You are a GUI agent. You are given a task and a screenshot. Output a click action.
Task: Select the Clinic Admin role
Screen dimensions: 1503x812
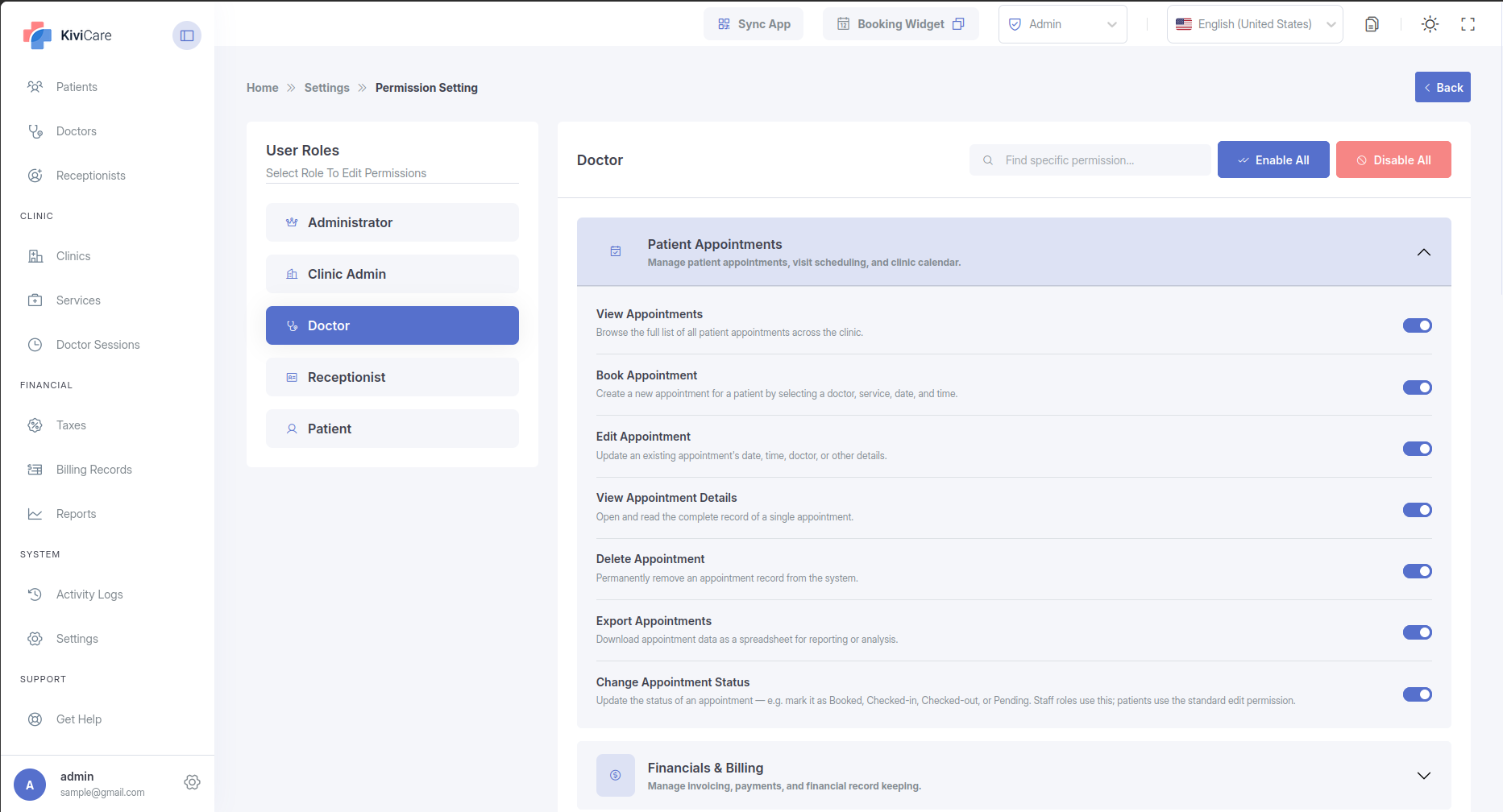tap(392, 274)
